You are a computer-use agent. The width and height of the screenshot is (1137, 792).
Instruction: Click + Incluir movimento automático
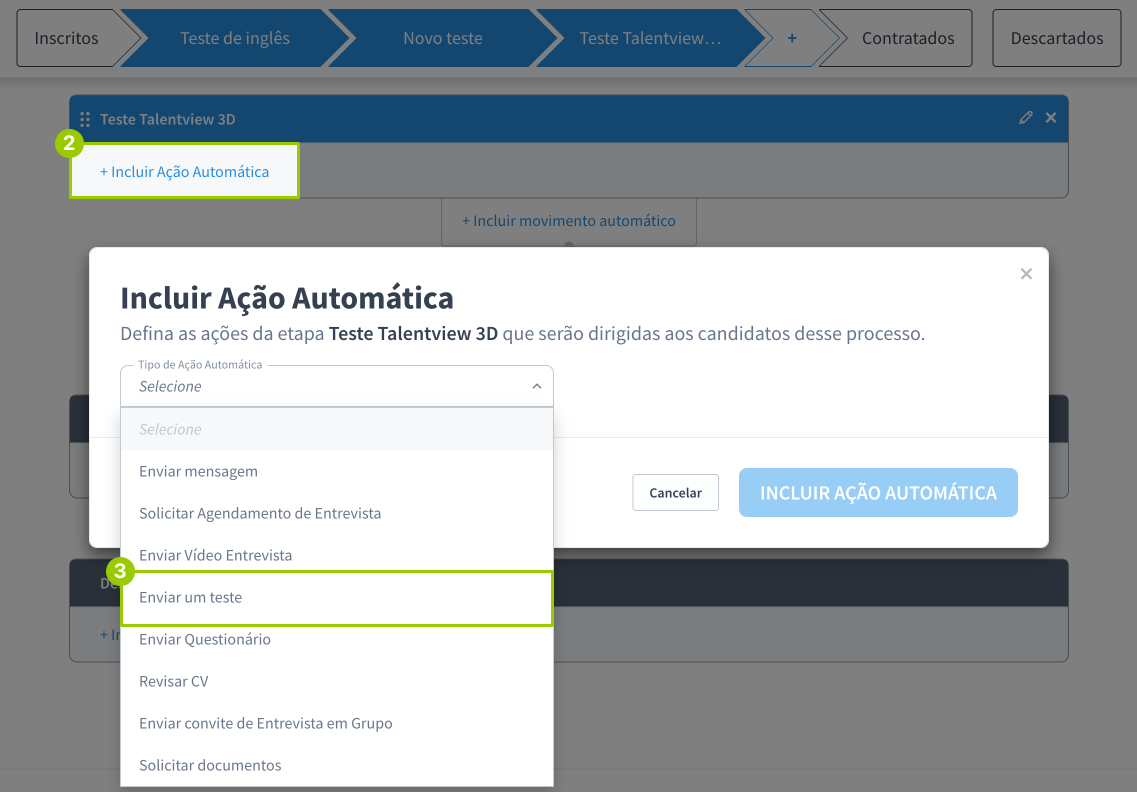pos(568,221)
